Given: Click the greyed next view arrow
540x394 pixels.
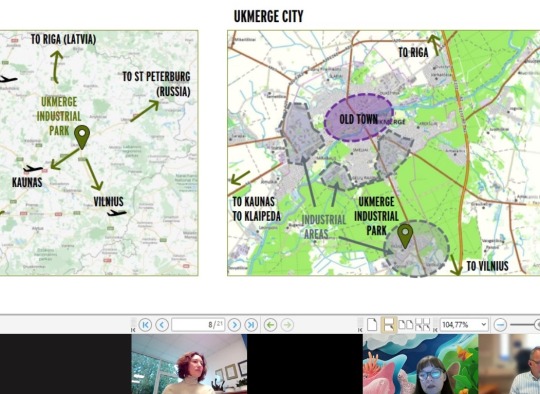Looking at the screenshot, I should tap(287, 325).
